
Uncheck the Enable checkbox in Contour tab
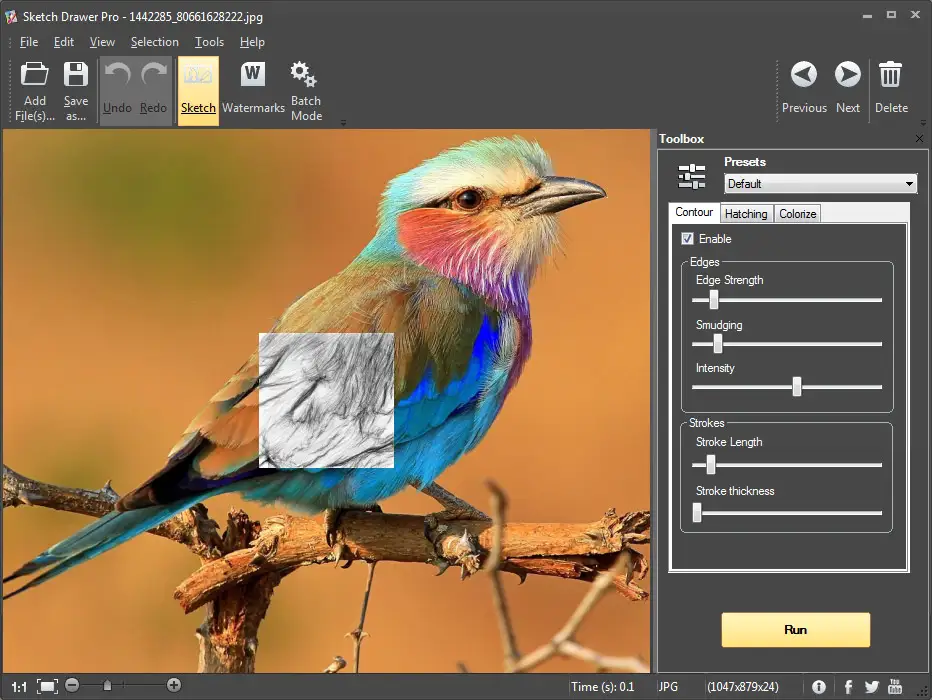point(687,238)
